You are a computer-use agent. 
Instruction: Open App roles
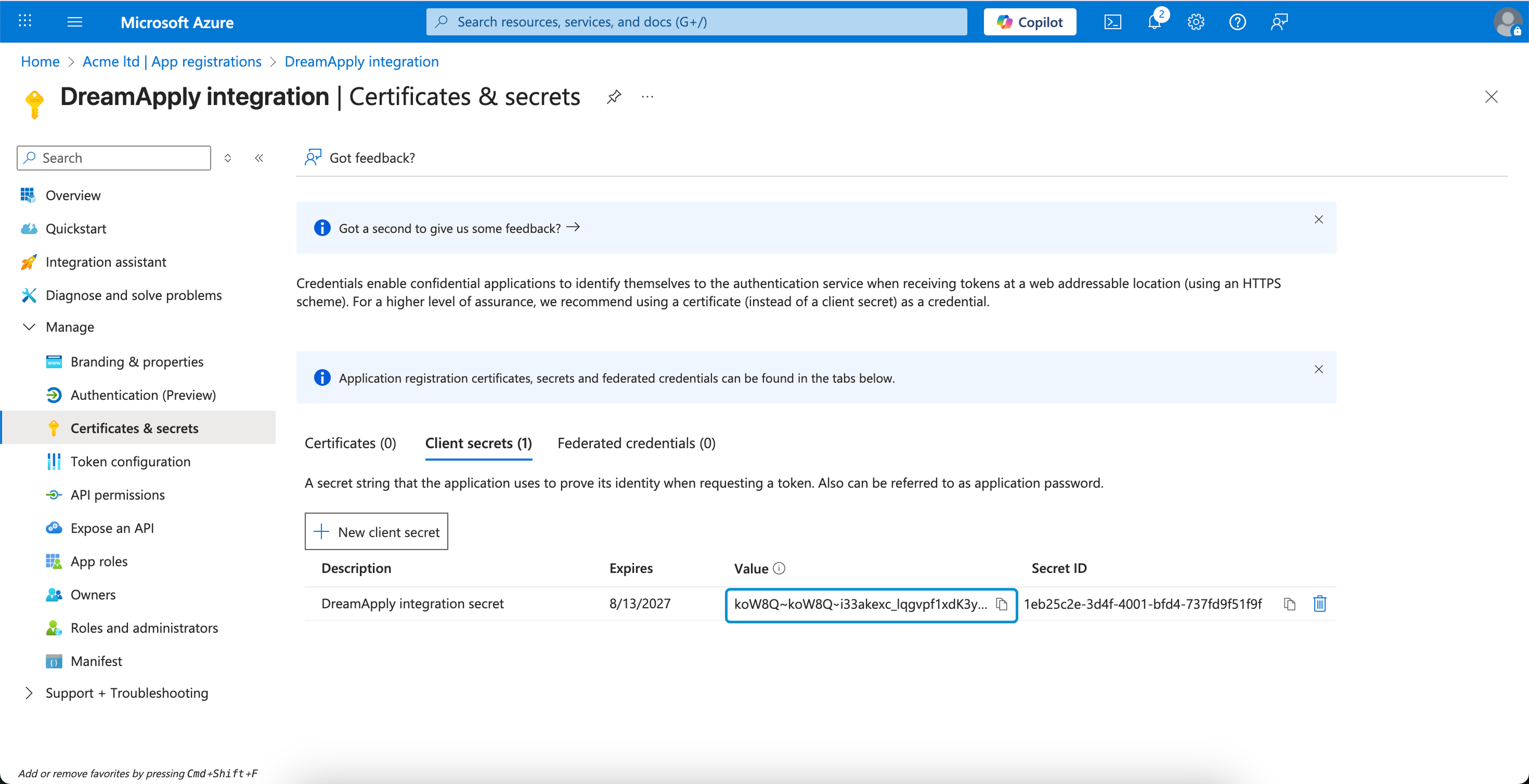[x=99, y=561]
